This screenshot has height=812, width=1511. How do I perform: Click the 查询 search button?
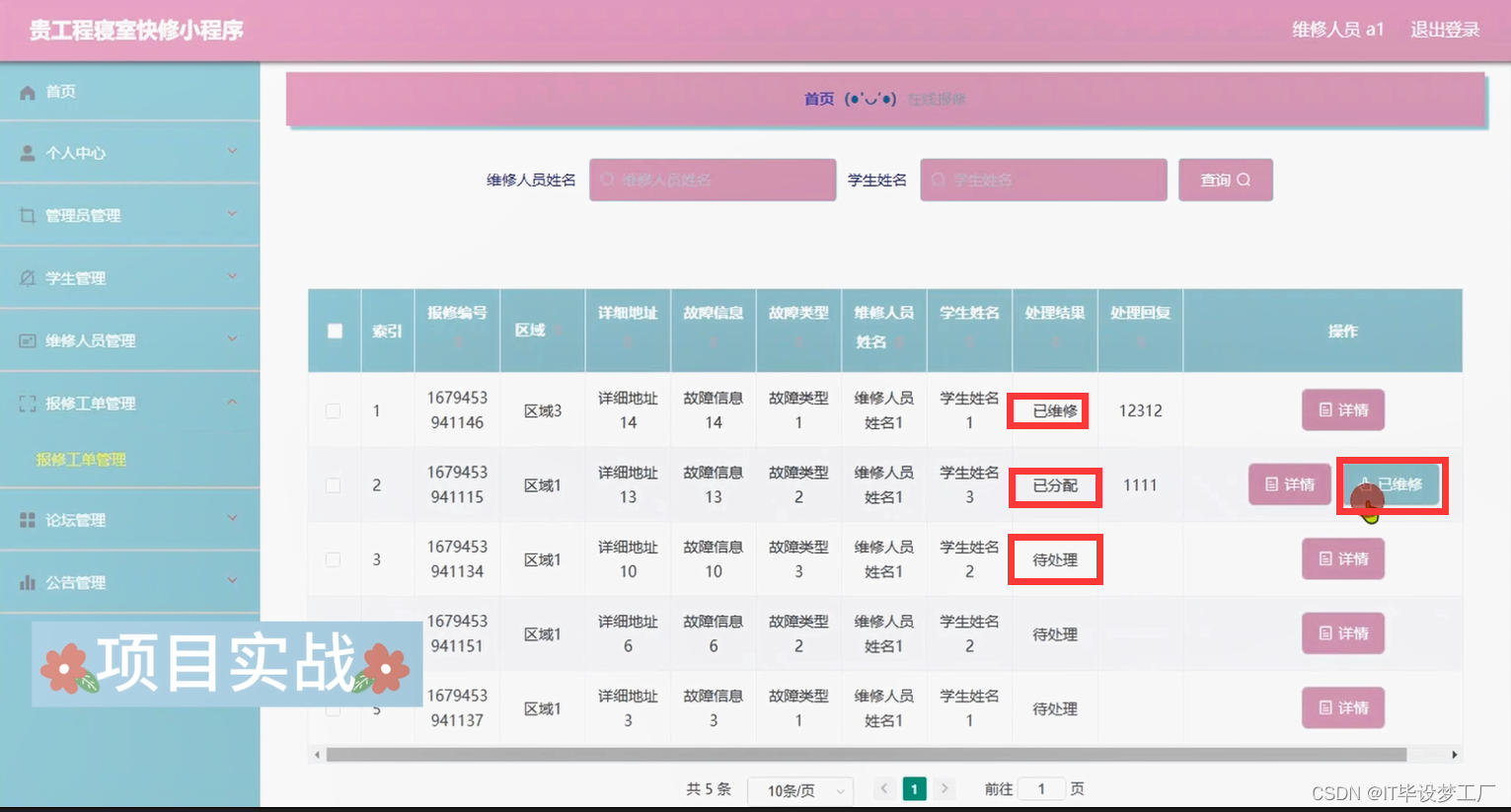[1226, 180]
